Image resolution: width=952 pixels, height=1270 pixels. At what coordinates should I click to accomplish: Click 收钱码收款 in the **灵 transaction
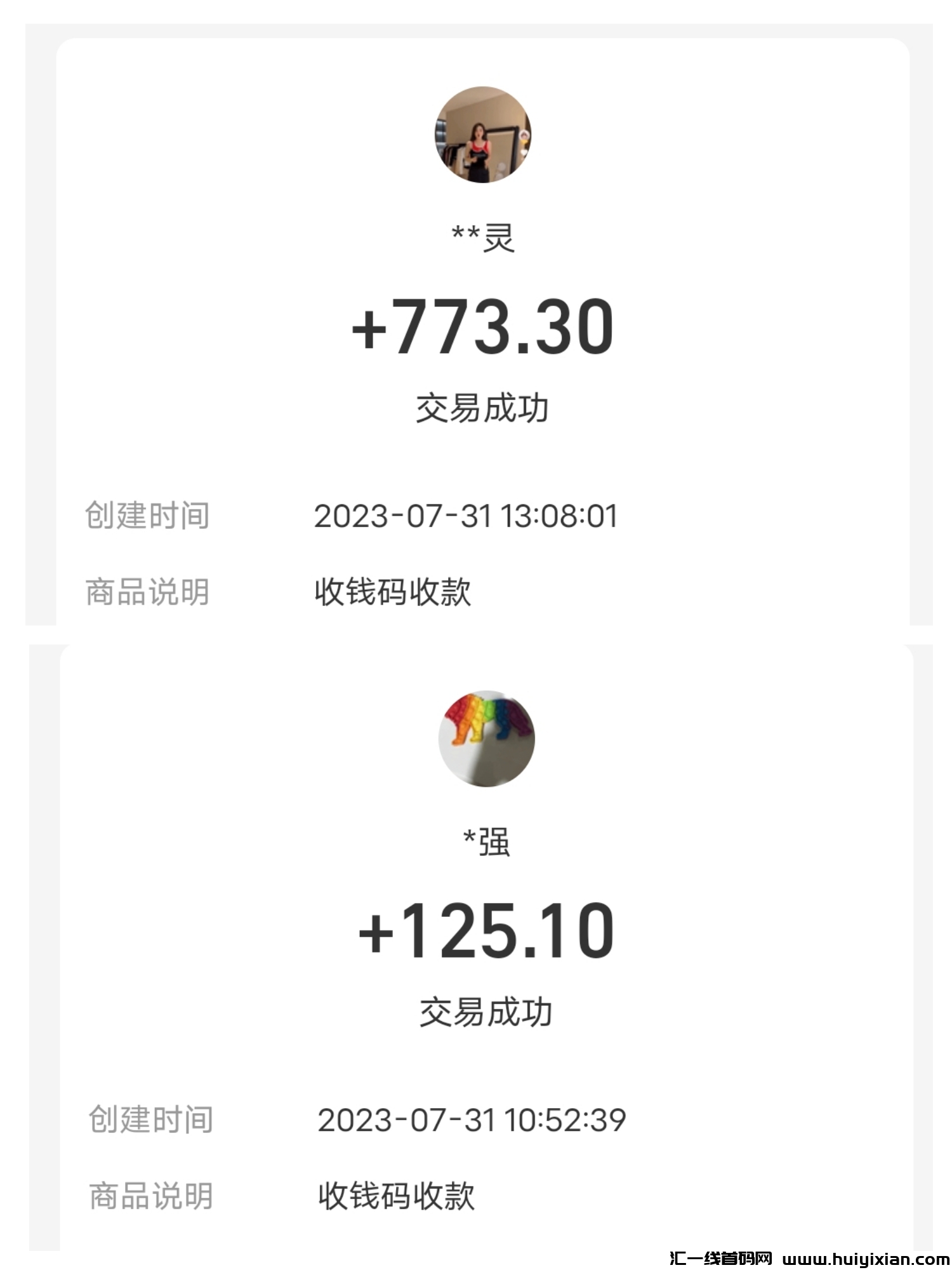pyautogui.click(x=393, y=592)
